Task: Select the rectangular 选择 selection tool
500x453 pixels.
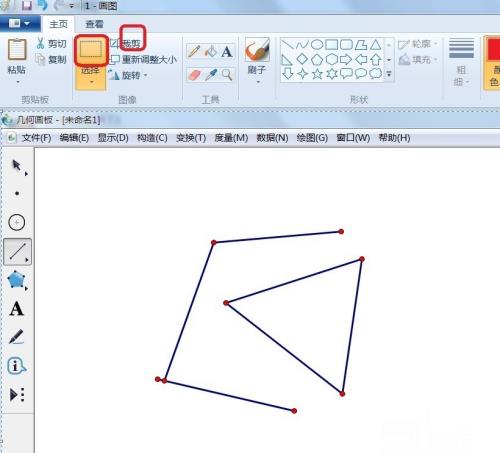Action: 91,50
